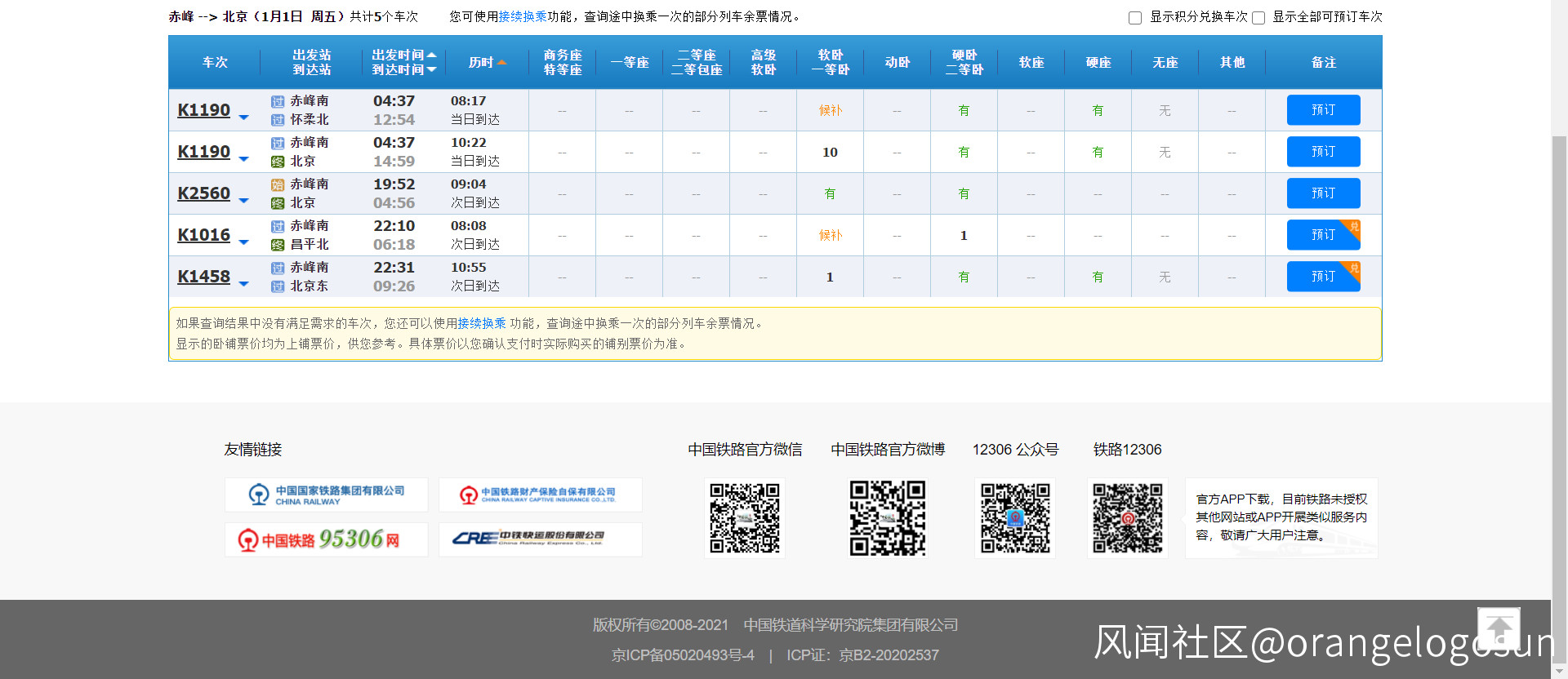1568x679 pixels.
Task: Open China Railway insurance company logo link
Action: pyautogui.click(x=540, y=495)
